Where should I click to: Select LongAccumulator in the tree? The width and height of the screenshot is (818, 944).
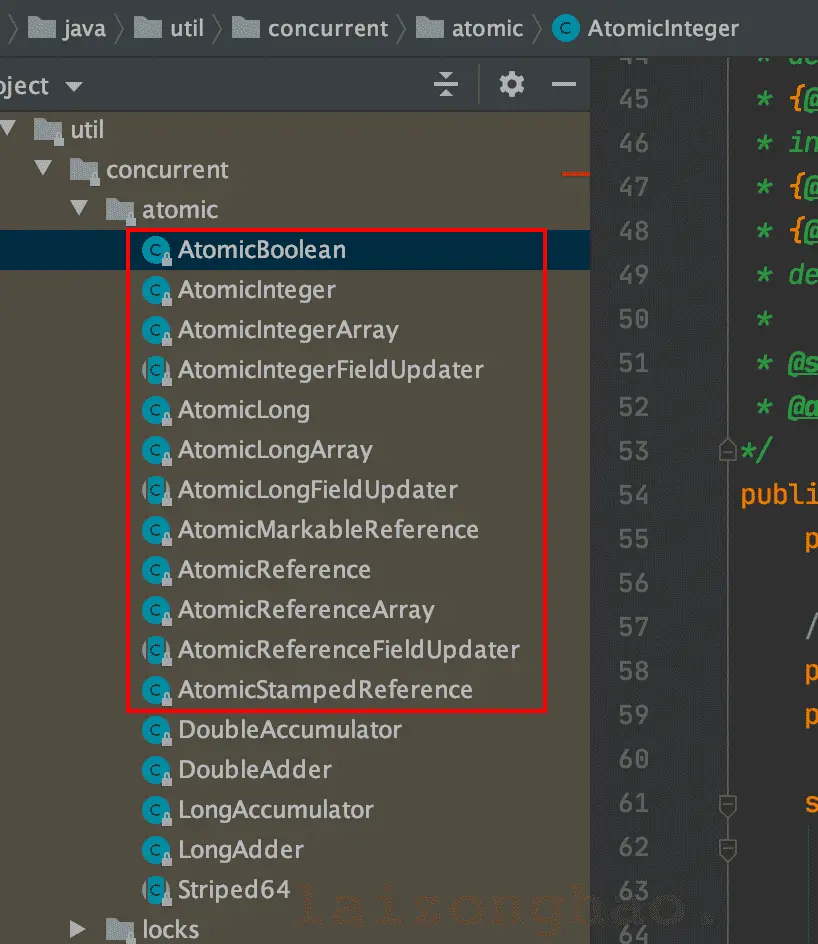coord(276,810)
